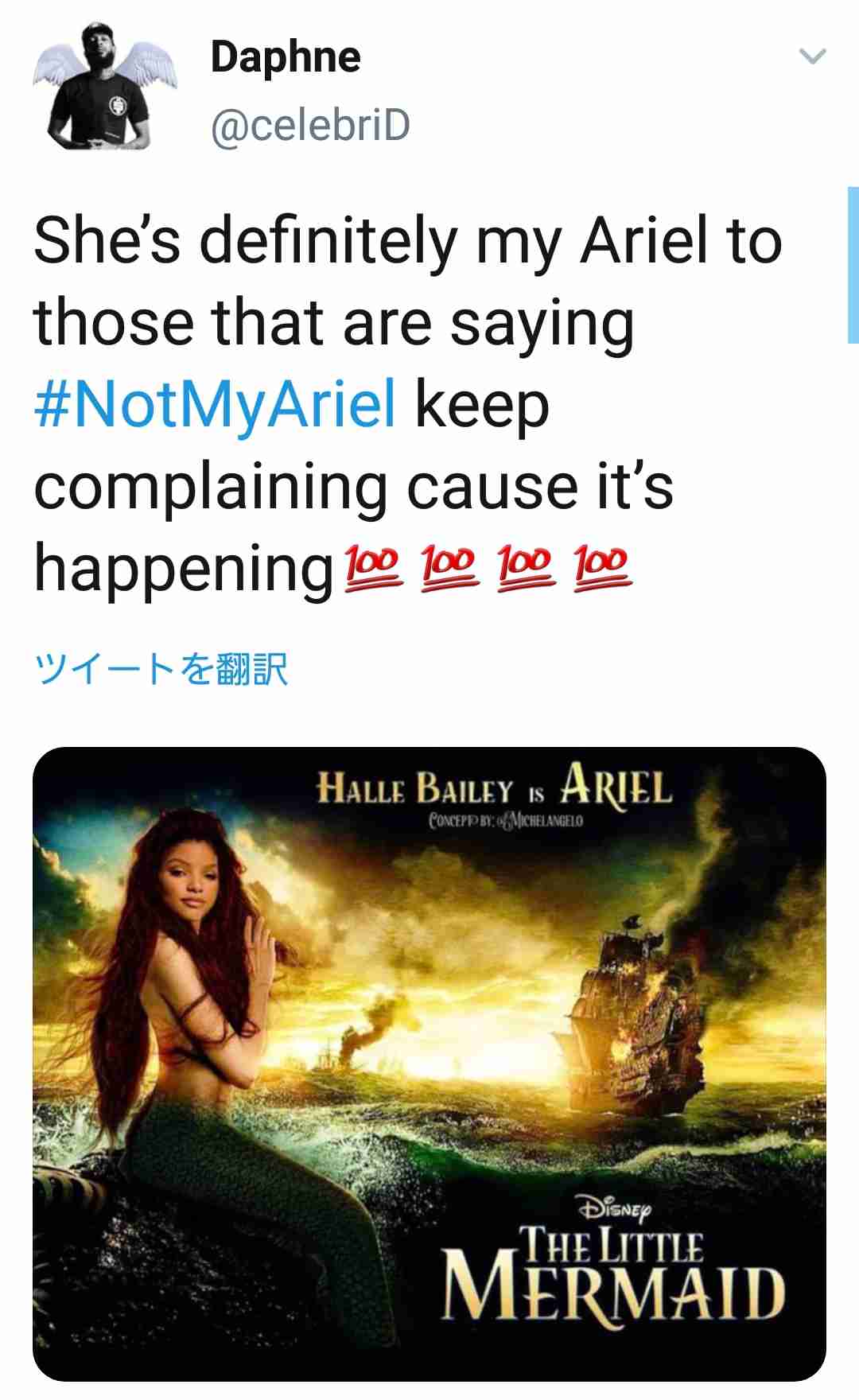Tap 'The Little Mermaid' title on poster
Viewport: 859px width, 1400px height.
click(612, 1274)
